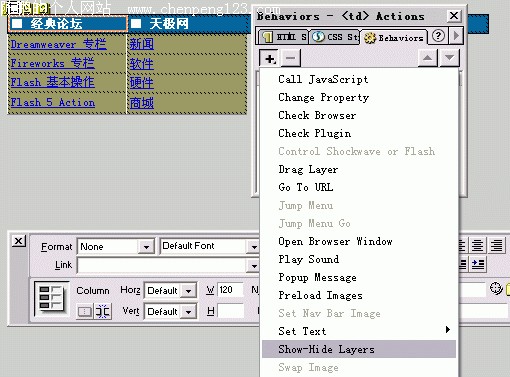Screen dimensions: 510x377
Task: Click the align right icon
Action: coord(496,246)
